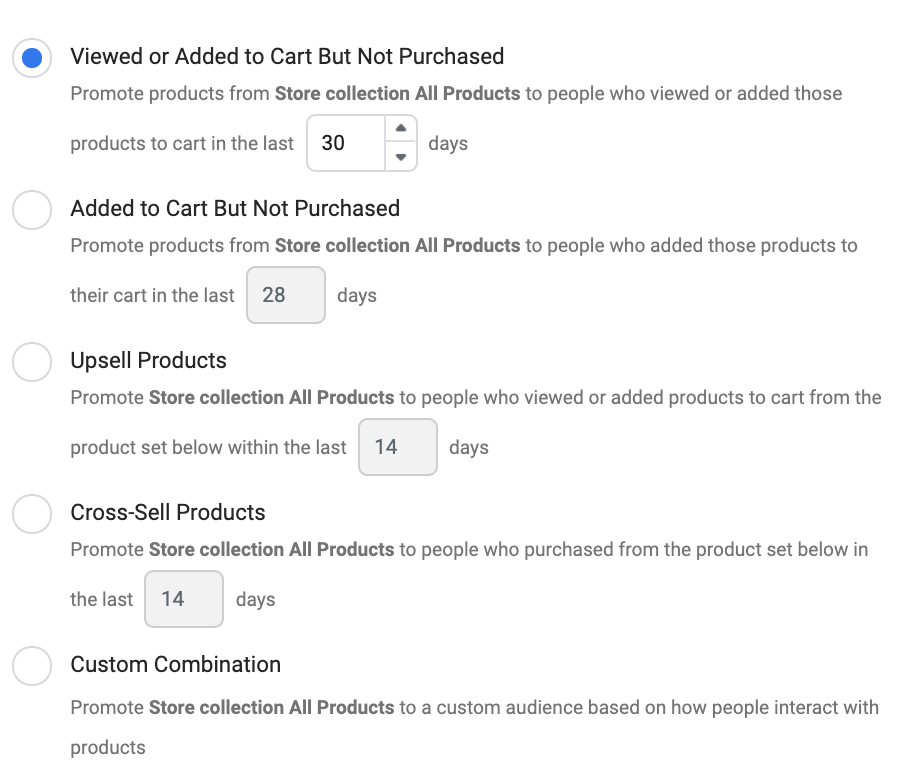Select the Cross-Sell Products radio button
898x776 pixels.
pos(32,514)
